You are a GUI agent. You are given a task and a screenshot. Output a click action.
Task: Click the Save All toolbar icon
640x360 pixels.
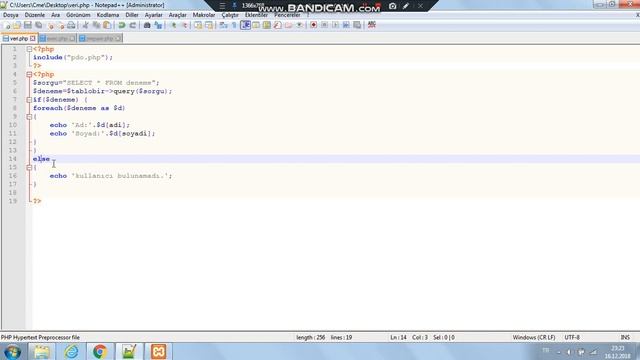(x=38, y=25)
